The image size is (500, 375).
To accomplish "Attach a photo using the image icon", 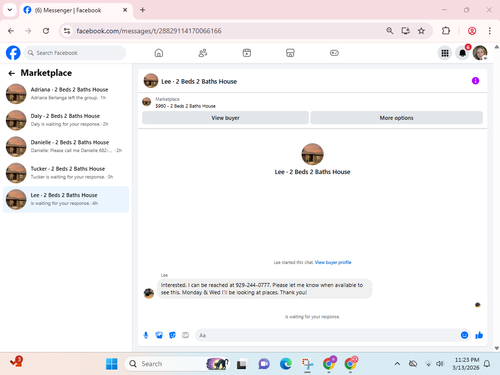I will click(x=159, y=335).
